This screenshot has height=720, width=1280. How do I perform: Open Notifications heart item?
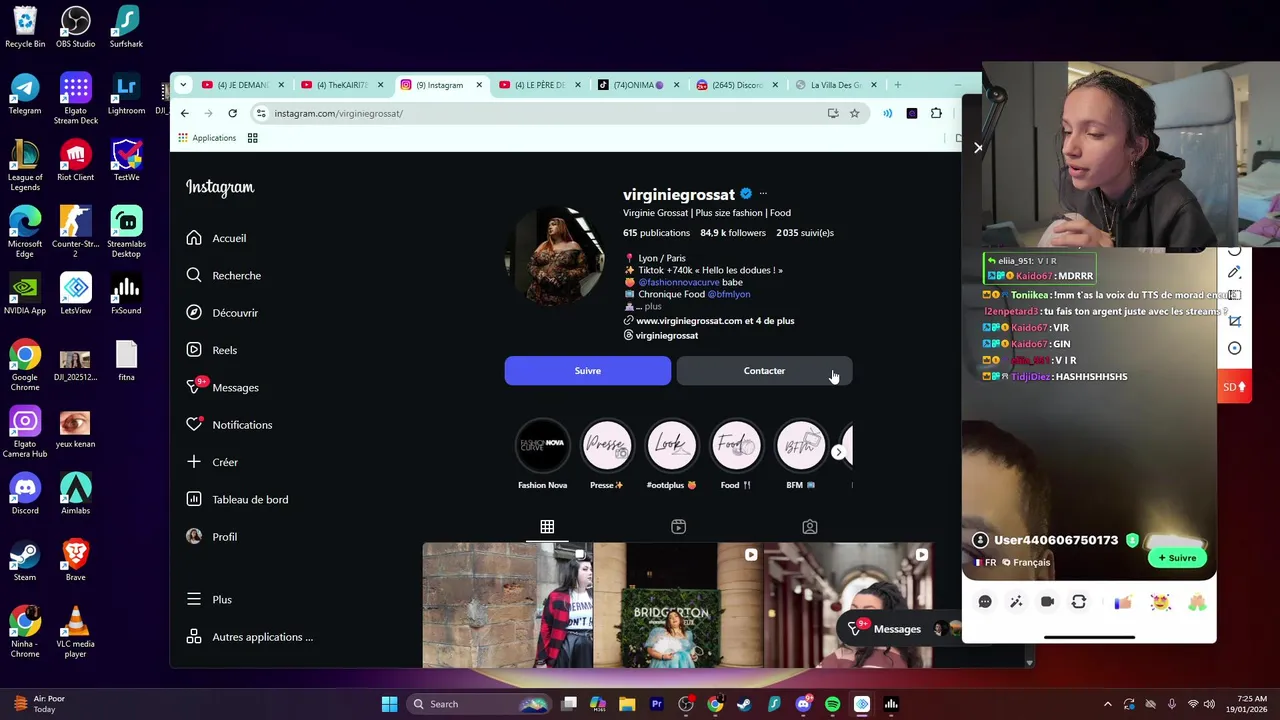[x=229, y=425]
